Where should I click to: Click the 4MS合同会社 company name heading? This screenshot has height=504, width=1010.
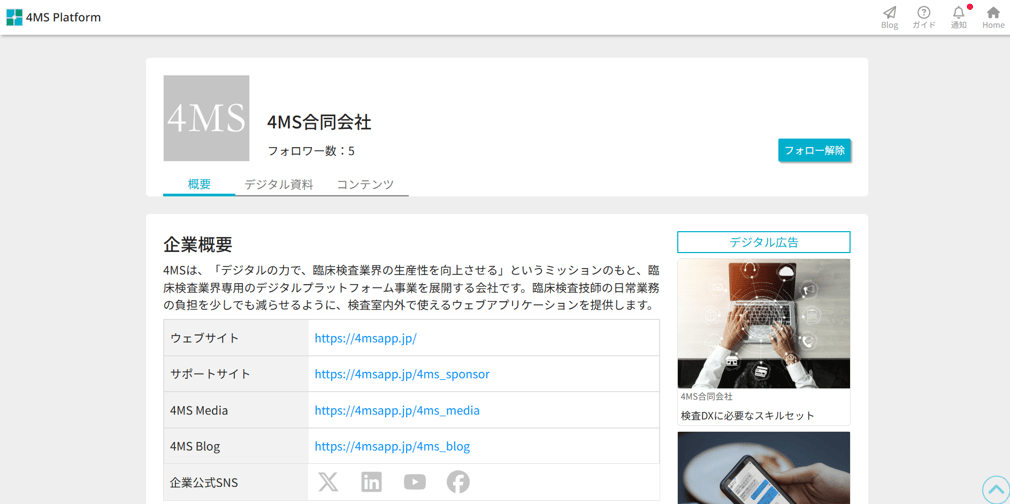[x=319, y=122]
